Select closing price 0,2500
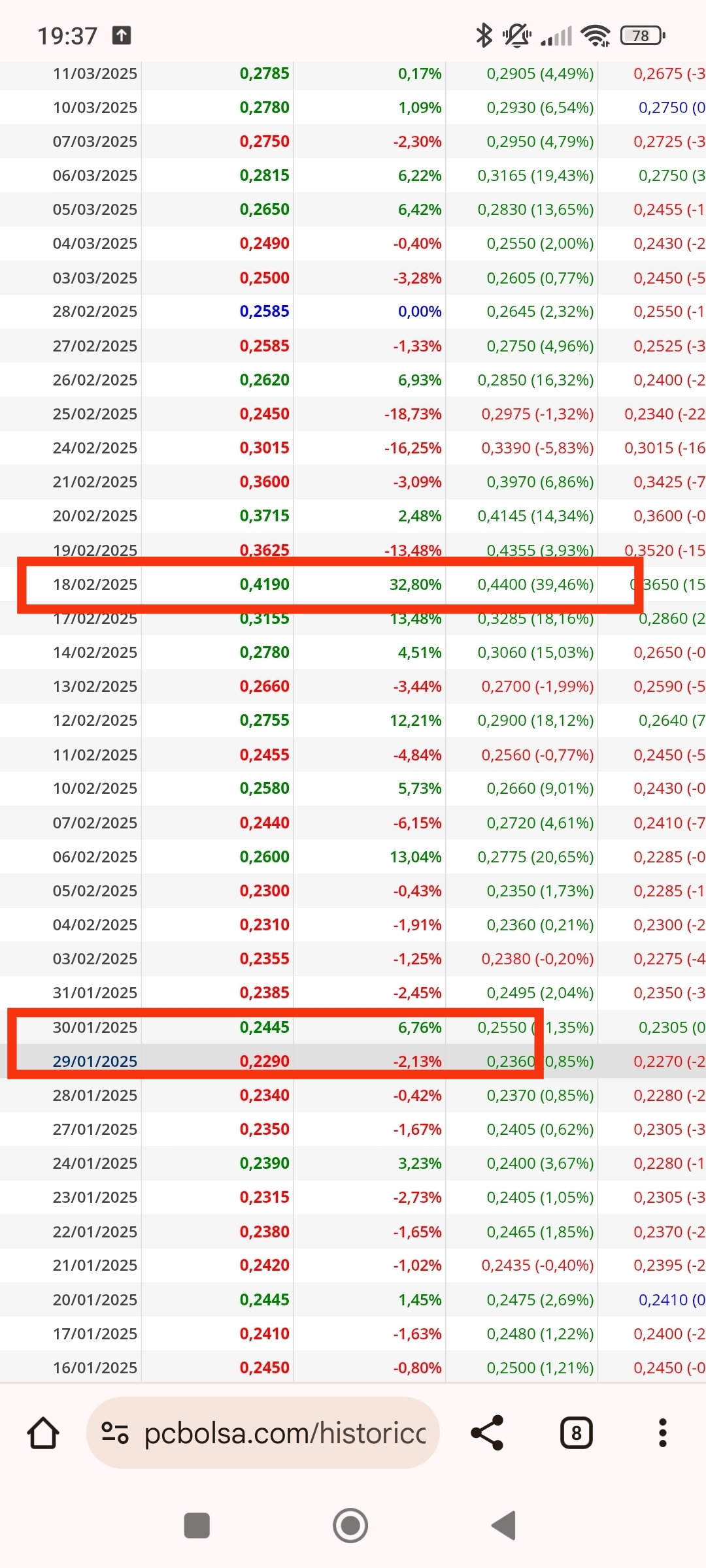706x1568 pixels. (x=264, y=278)
